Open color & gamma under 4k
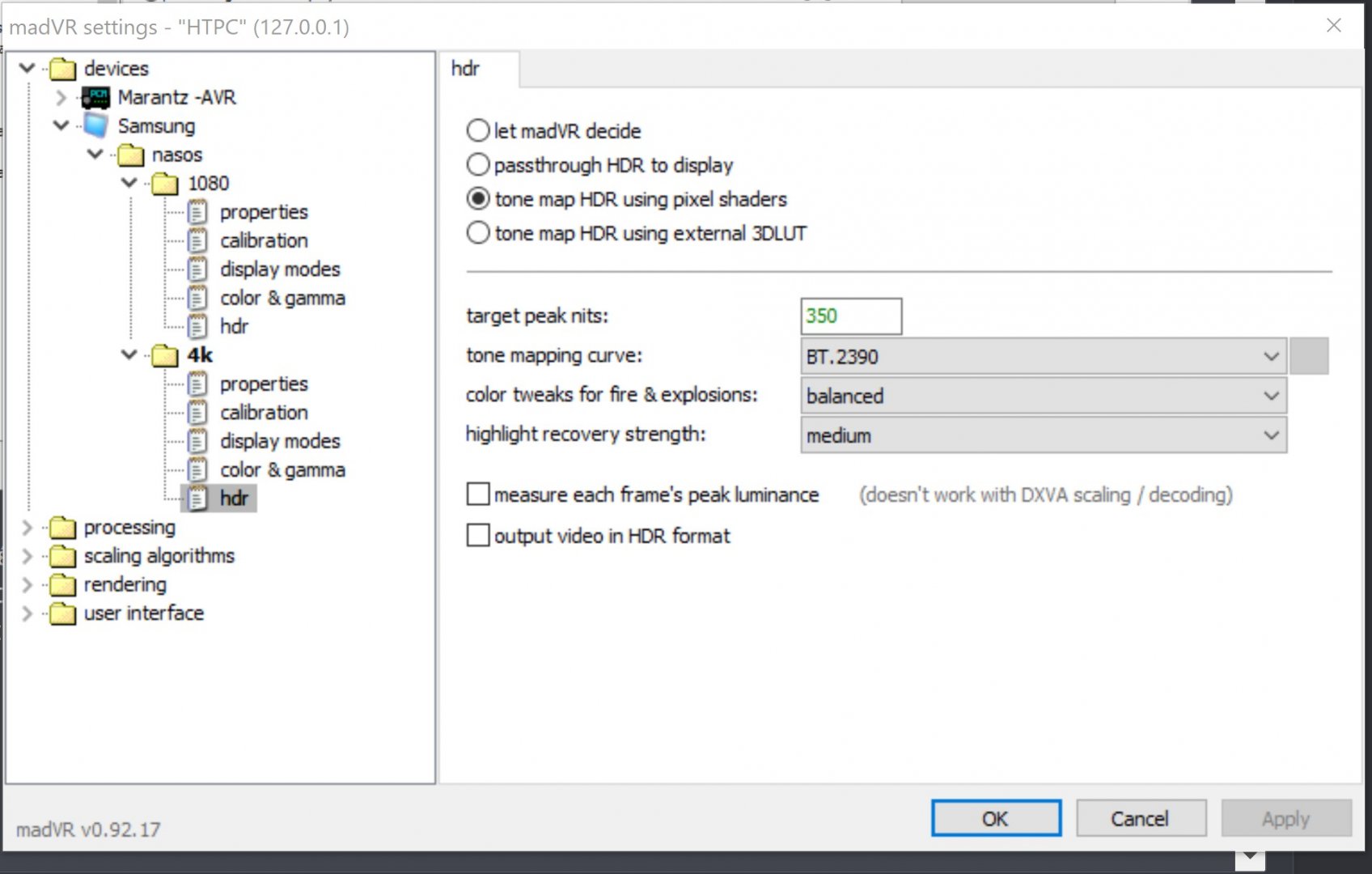 click(282, 470)
